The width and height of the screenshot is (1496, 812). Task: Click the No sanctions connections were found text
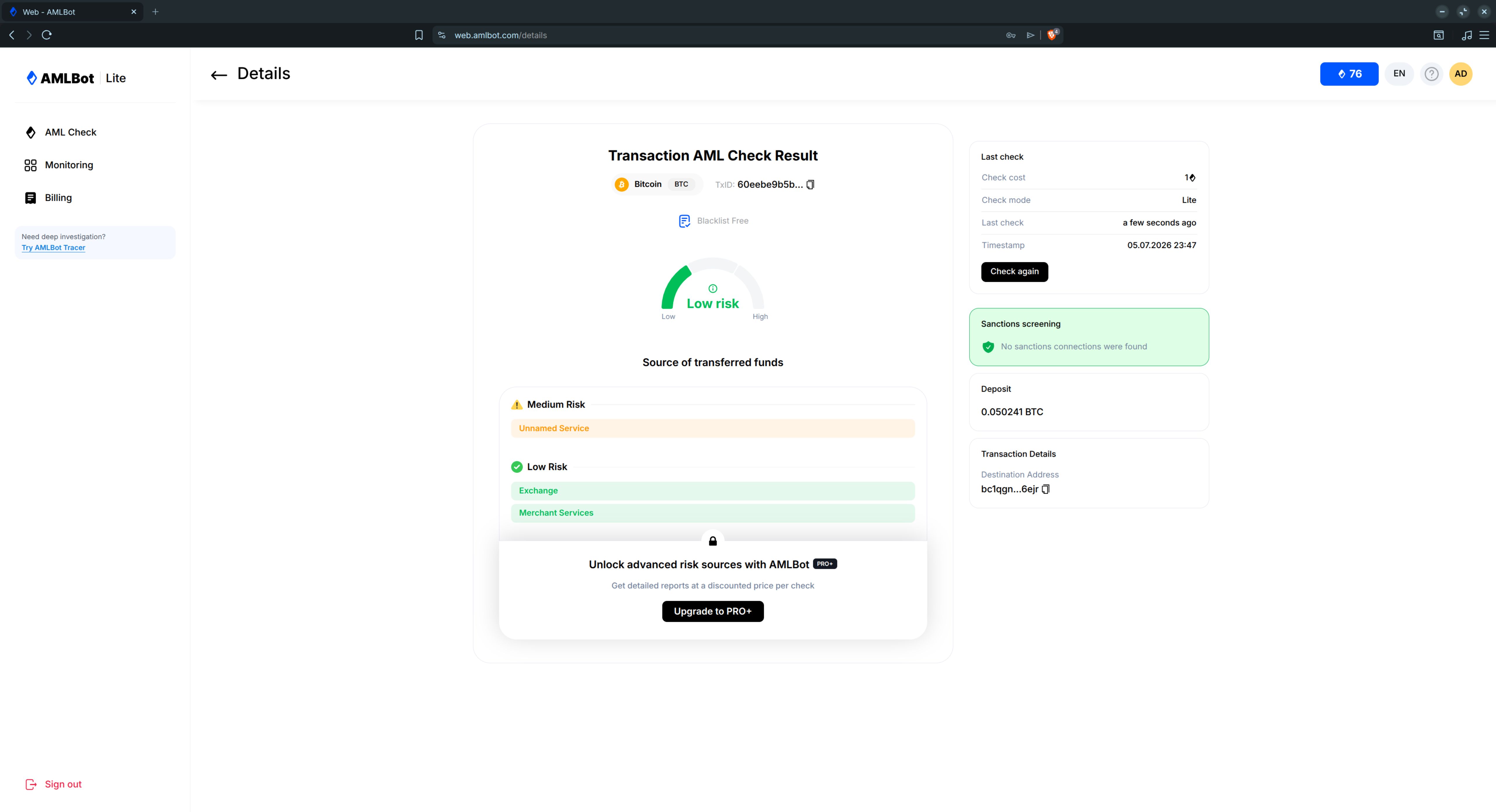click(1073, 347)
